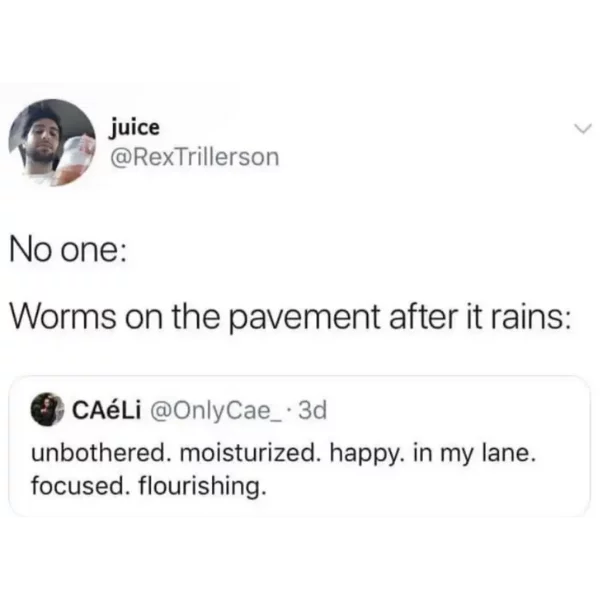Click CAéLi's small avatar in quoted tweet

[47, 409]
